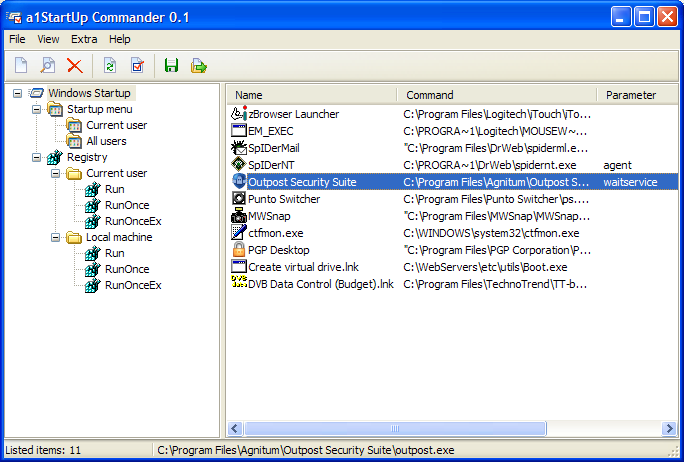Click the horizontal scrollbar right arrow

(669, 428)
